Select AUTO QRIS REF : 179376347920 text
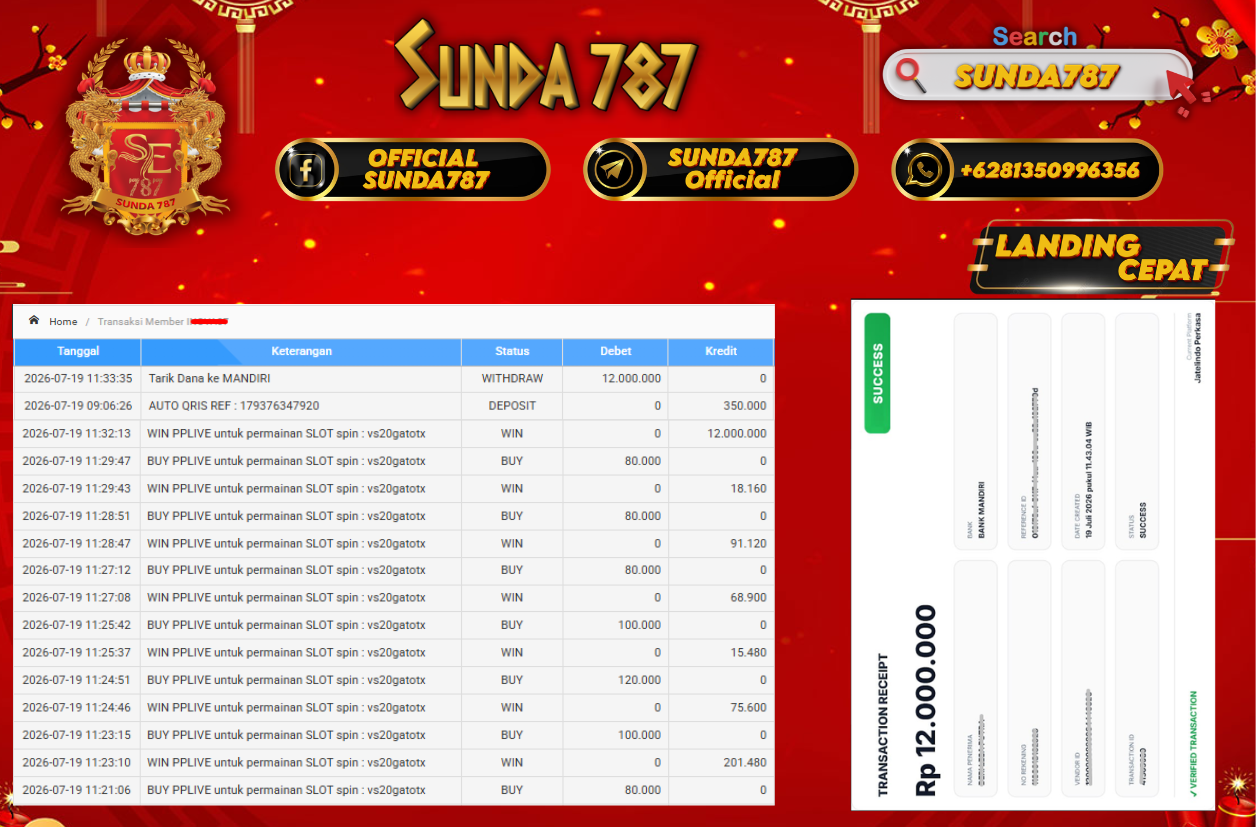This screenshot has width=1256, height=827. click(234, 406)
